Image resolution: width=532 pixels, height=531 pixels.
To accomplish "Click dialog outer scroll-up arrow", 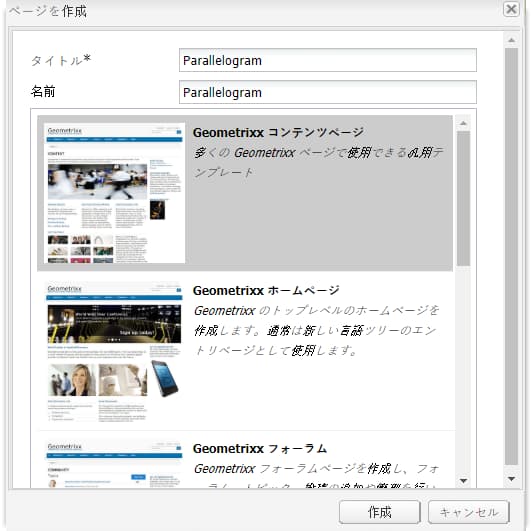I will pos(511,40).
